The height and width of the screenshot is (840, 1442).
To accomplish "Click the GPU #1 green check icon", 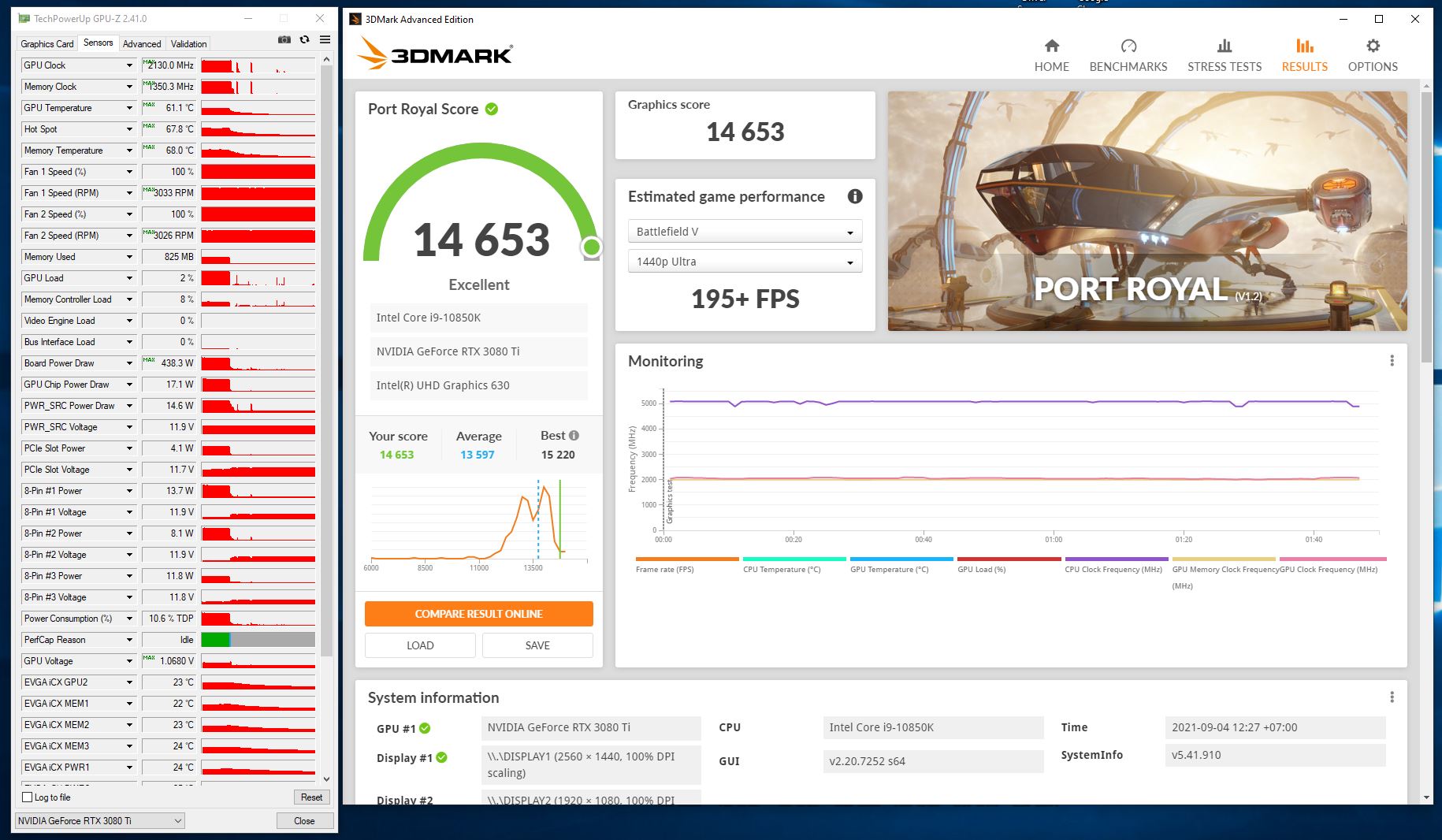I will tap(425, 728).
